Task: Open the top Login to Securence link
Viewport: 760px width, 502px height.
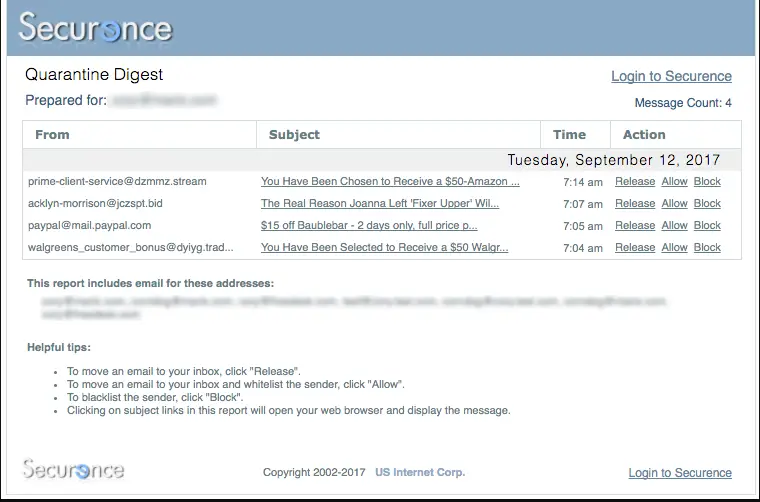Action: (671, 76)
